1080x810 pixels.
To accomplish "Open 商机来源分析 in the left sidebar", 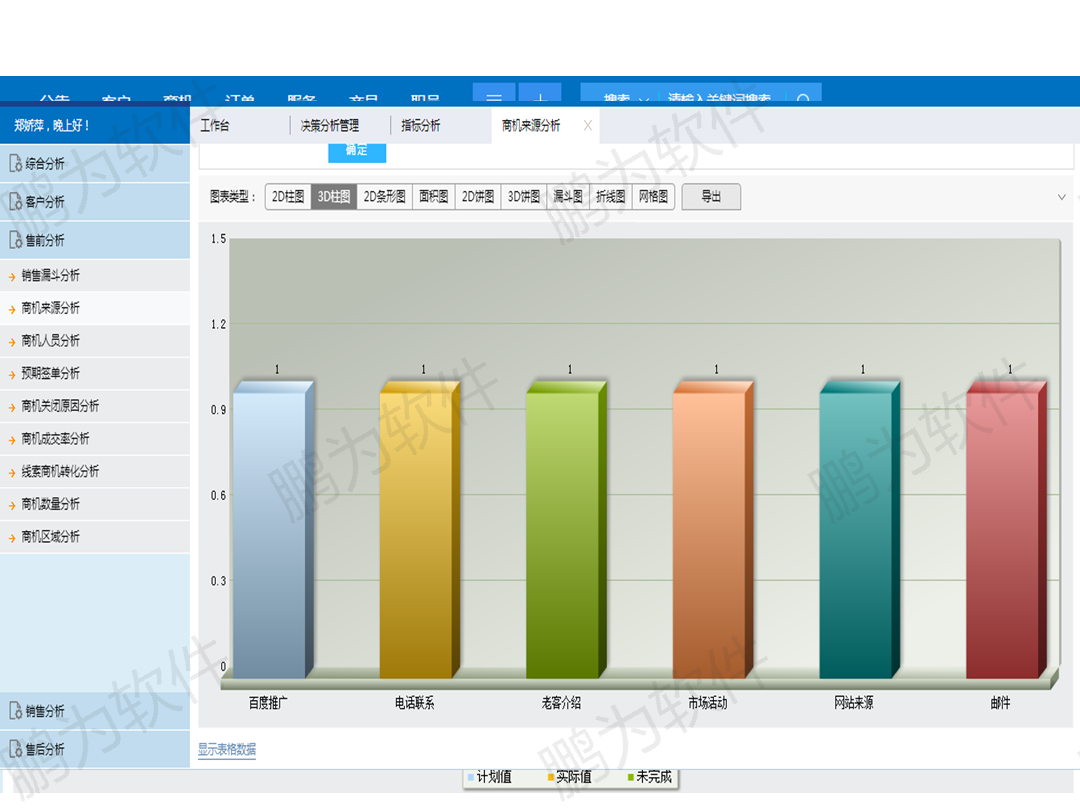I will coord(95,308).
